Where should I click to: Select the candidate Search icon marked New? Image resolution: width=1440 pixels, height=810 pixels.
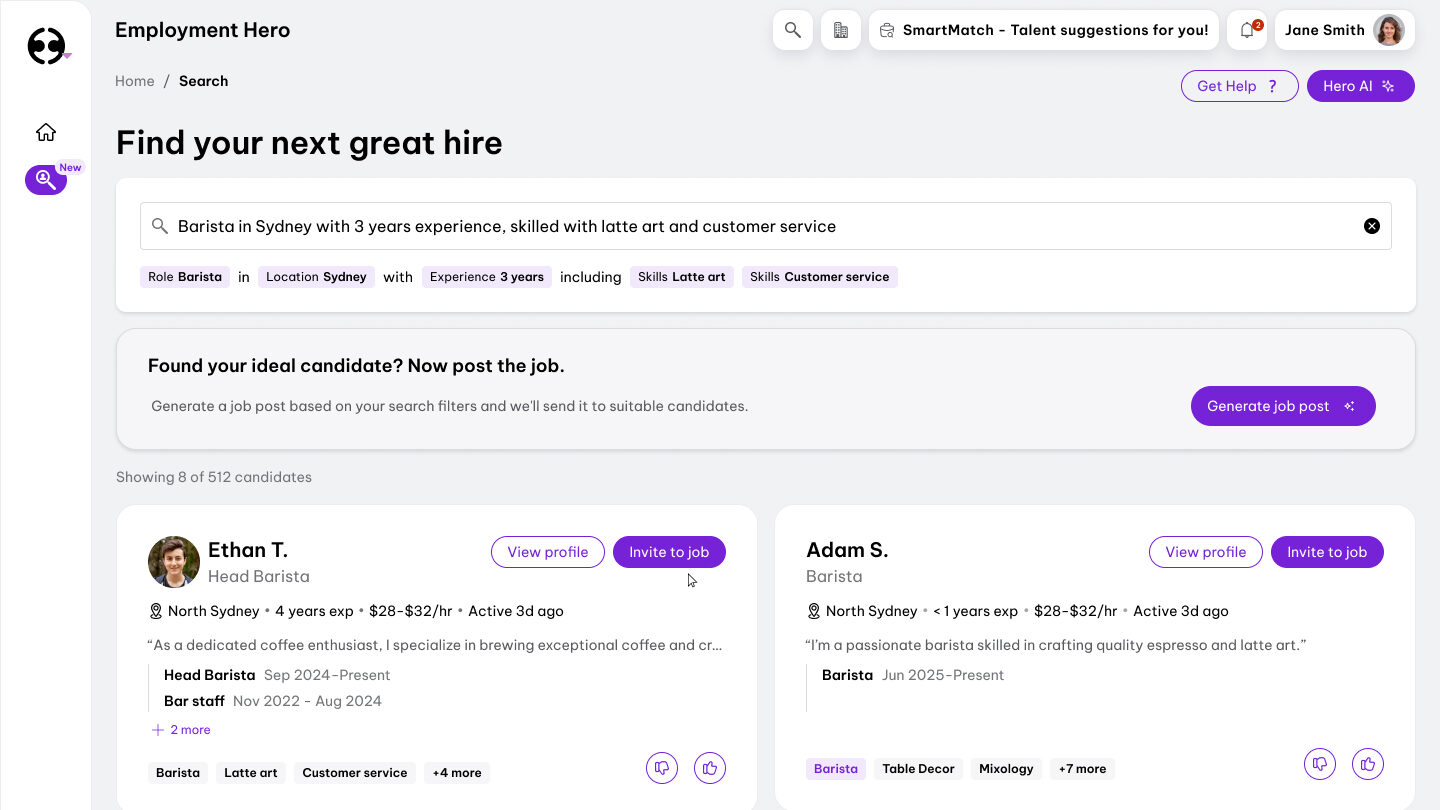46,180
